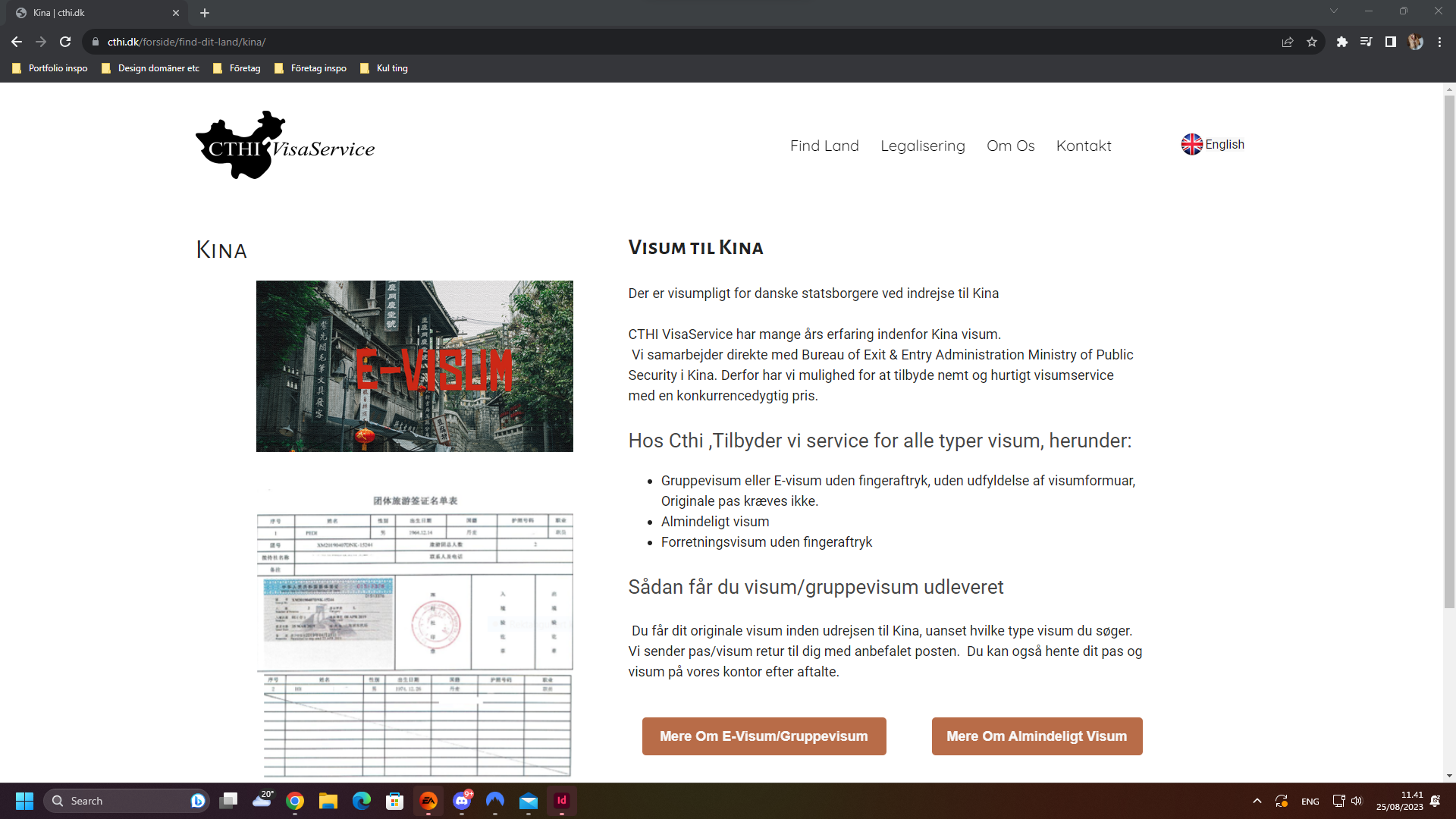1456x819 pixels.
Task: Click the site lock icon in address bar
Action: point(96,42)
